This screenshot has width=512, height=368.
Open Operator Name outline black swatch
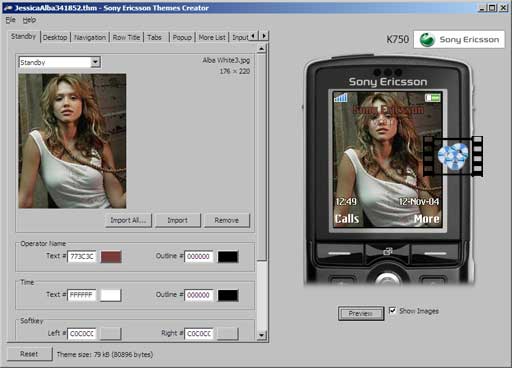click(x=228, y=257)
